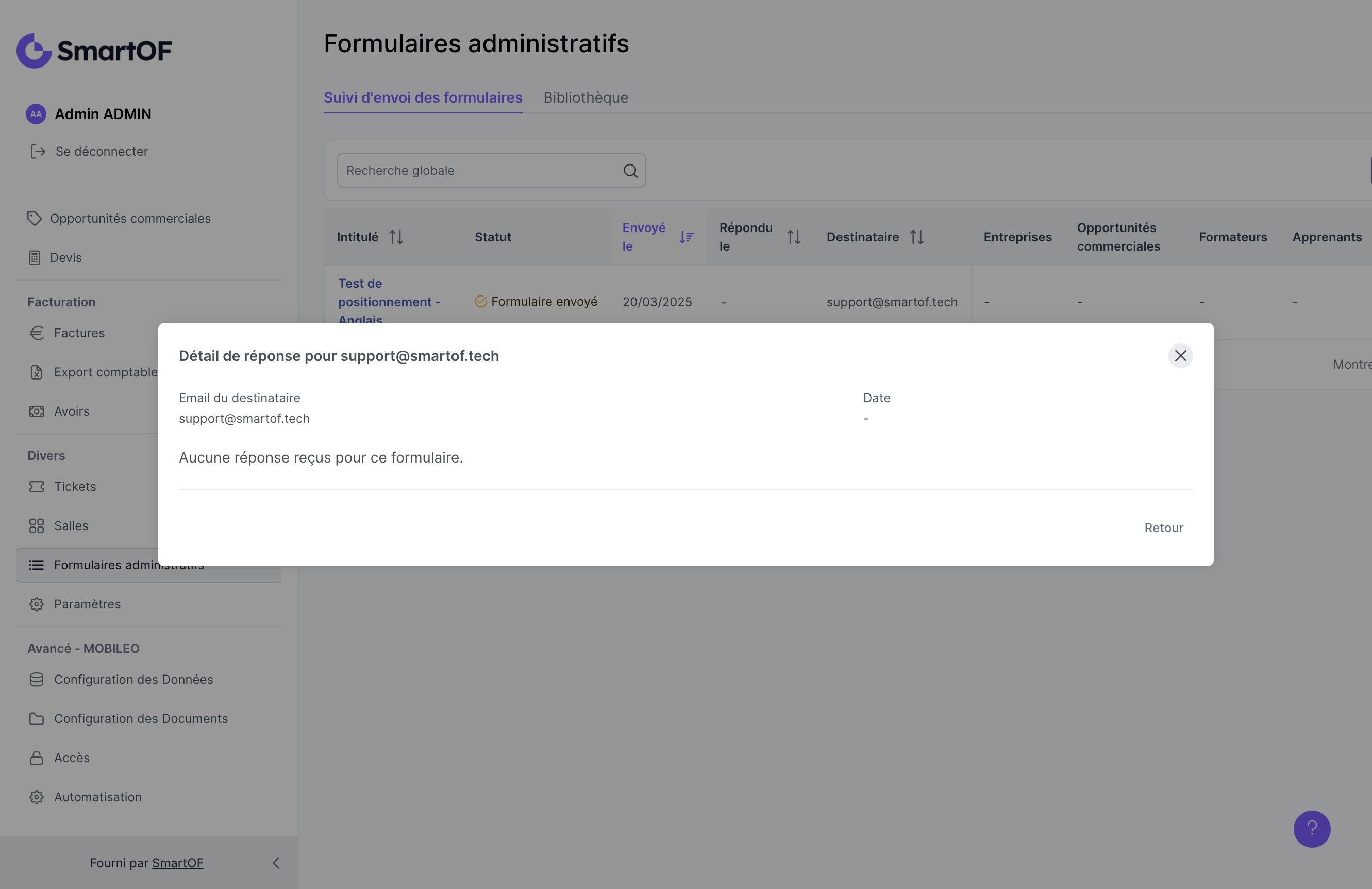Click the logout arrow icon
Screen dimensions: 1372x889
click(38, 151)
